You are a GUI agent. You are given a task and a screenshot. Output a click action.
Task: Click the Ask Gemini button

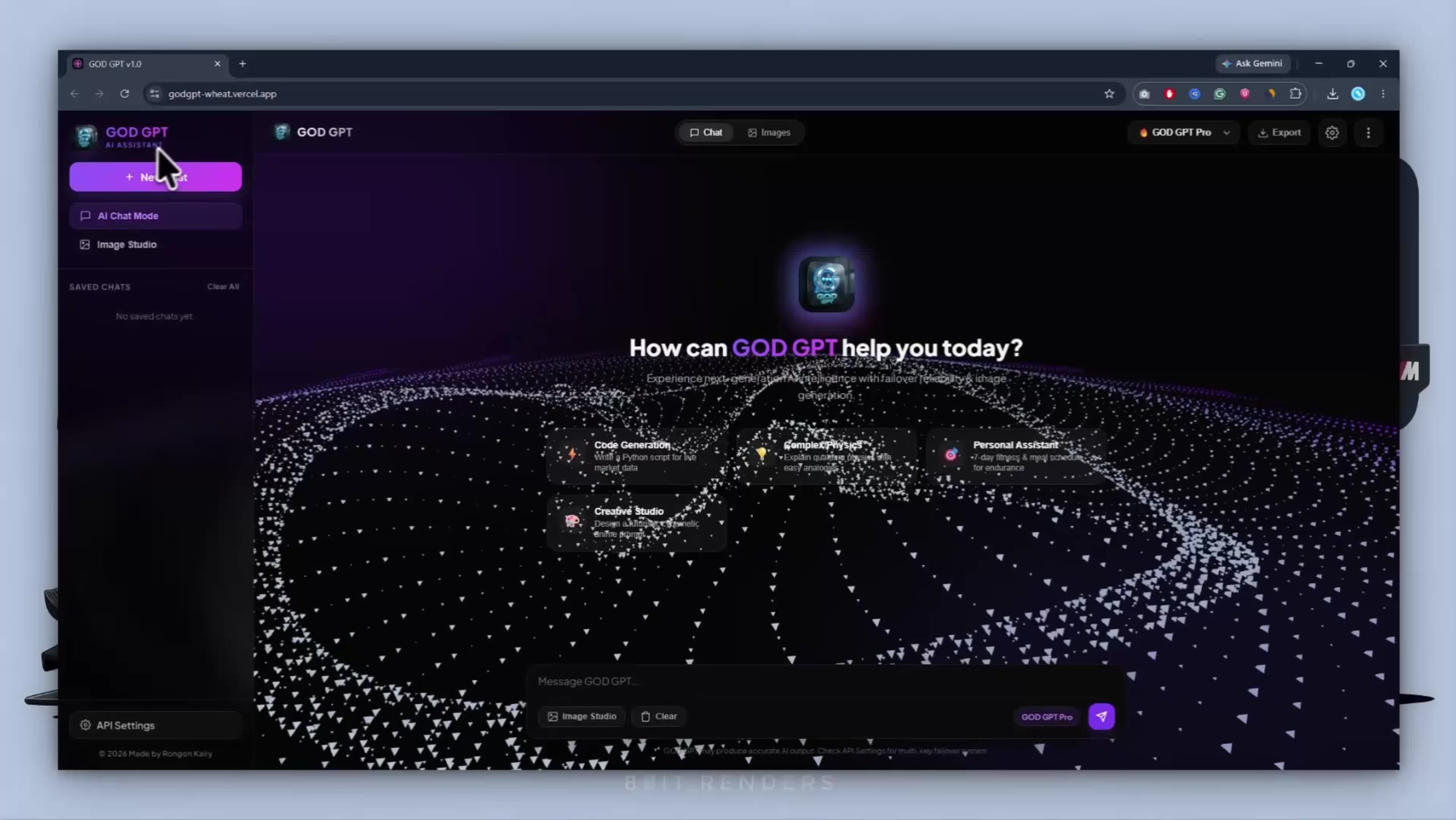1253,63
